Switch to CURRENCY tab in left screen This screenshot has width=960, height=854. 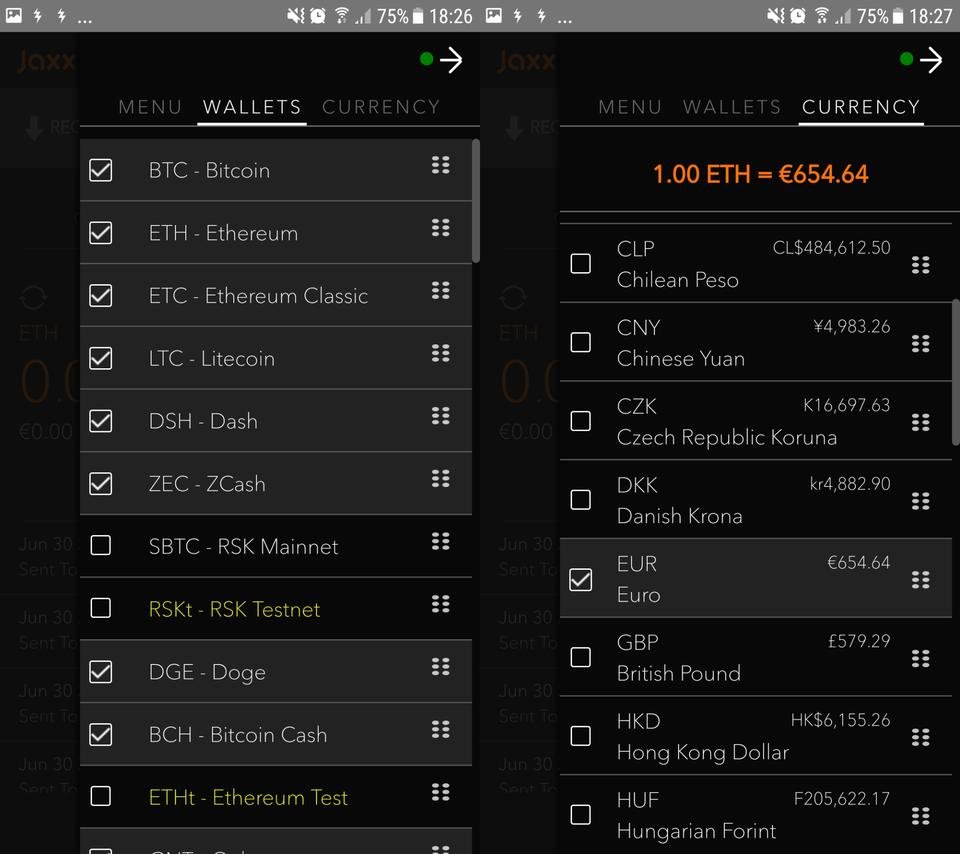click(381, 107)
